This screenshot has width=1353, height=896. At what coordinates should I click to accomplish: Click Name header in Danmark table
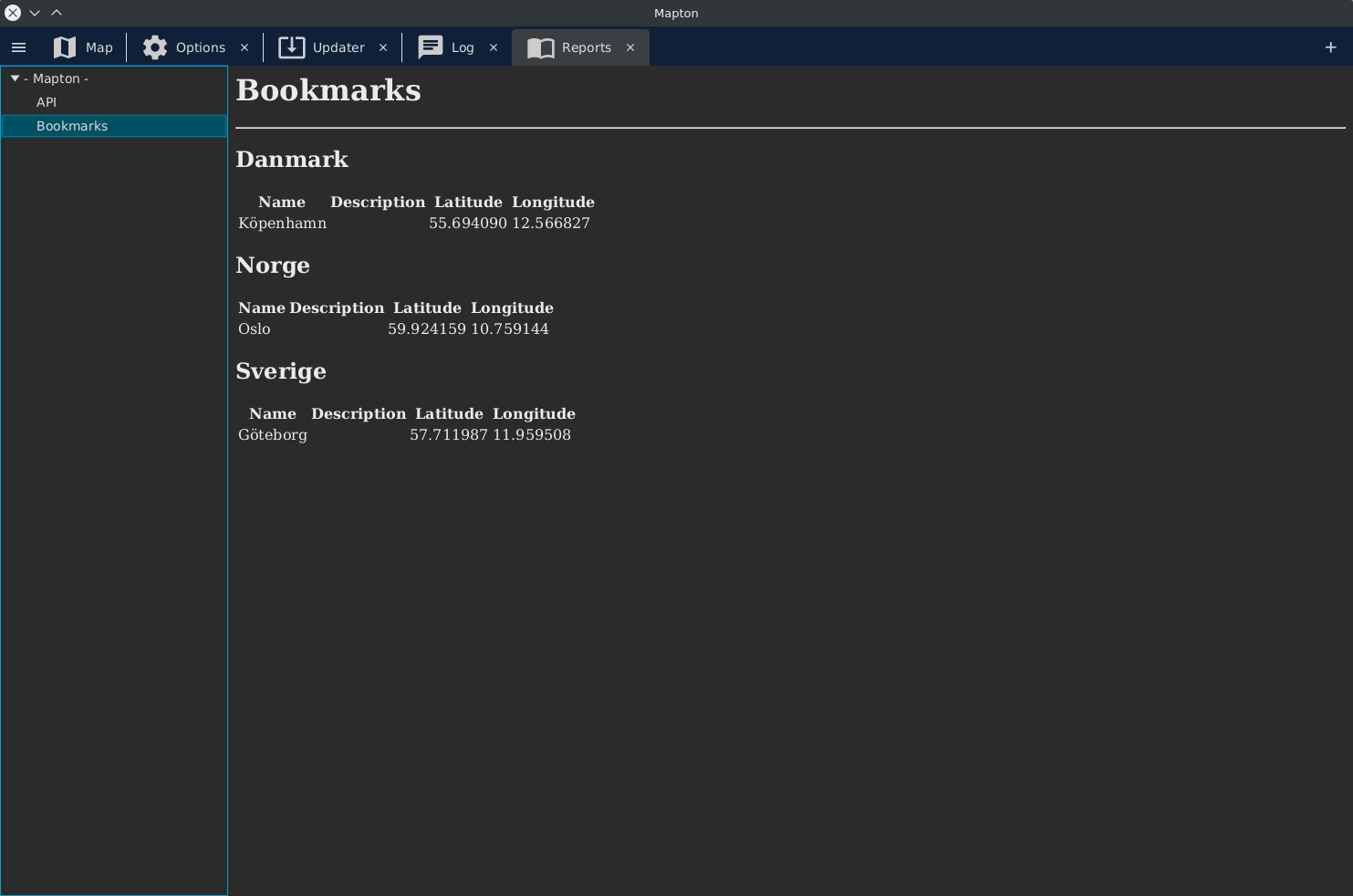(x=282, y=203)
